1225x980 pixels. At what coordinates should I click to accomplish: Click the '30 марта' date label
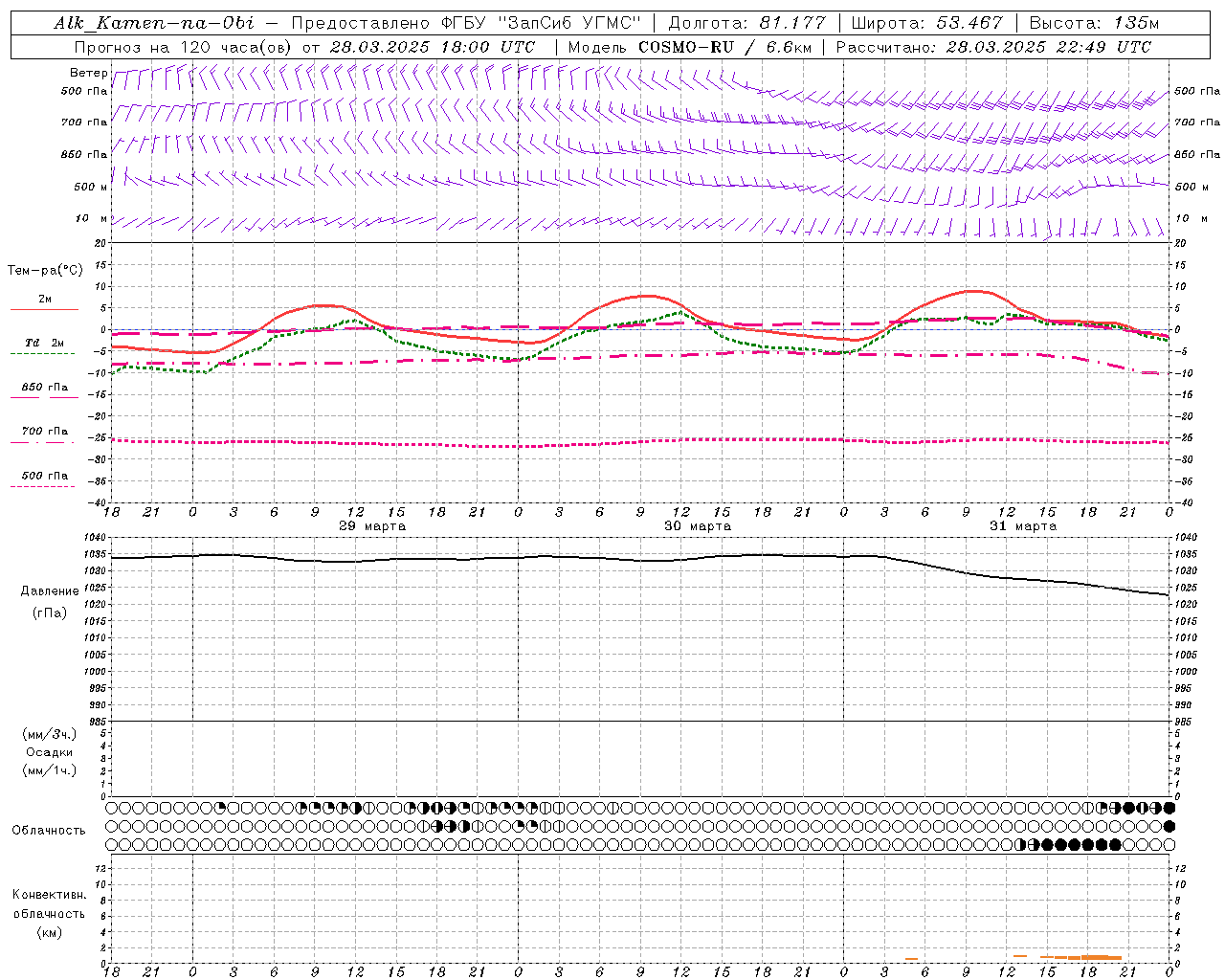click(x=698, y=526)
